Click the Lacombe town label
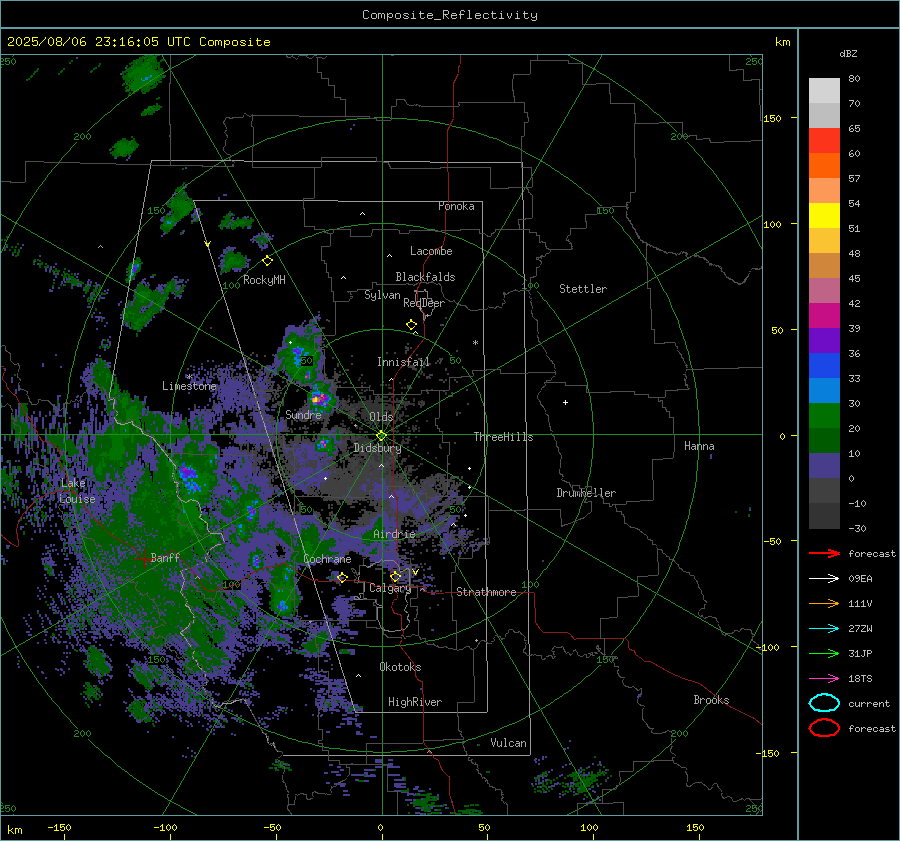The image size is (900, 841). (431, 251)
